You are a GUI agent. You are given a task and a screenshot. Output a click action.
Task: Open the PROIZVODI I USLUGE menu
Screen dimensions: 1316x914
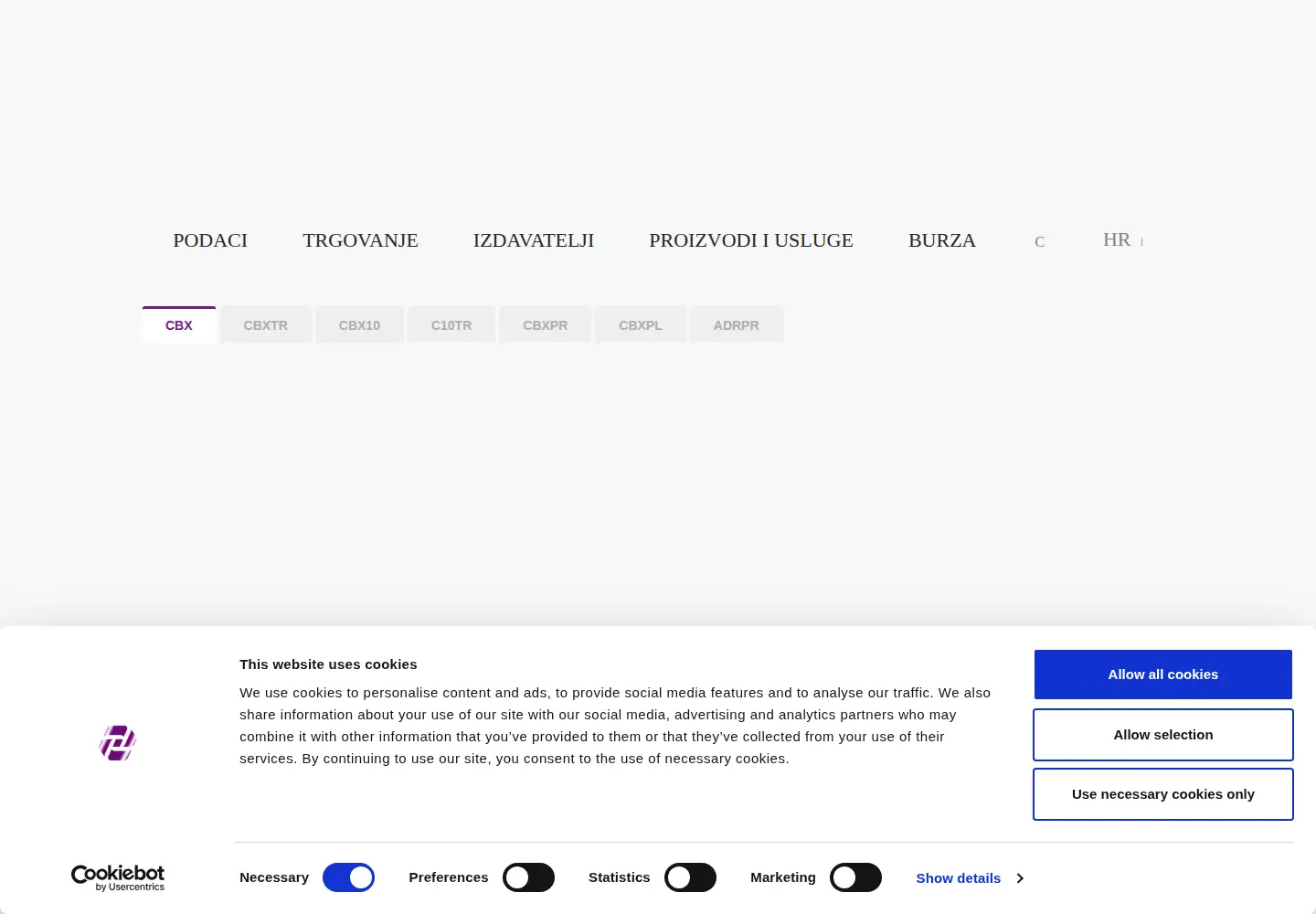751,240
